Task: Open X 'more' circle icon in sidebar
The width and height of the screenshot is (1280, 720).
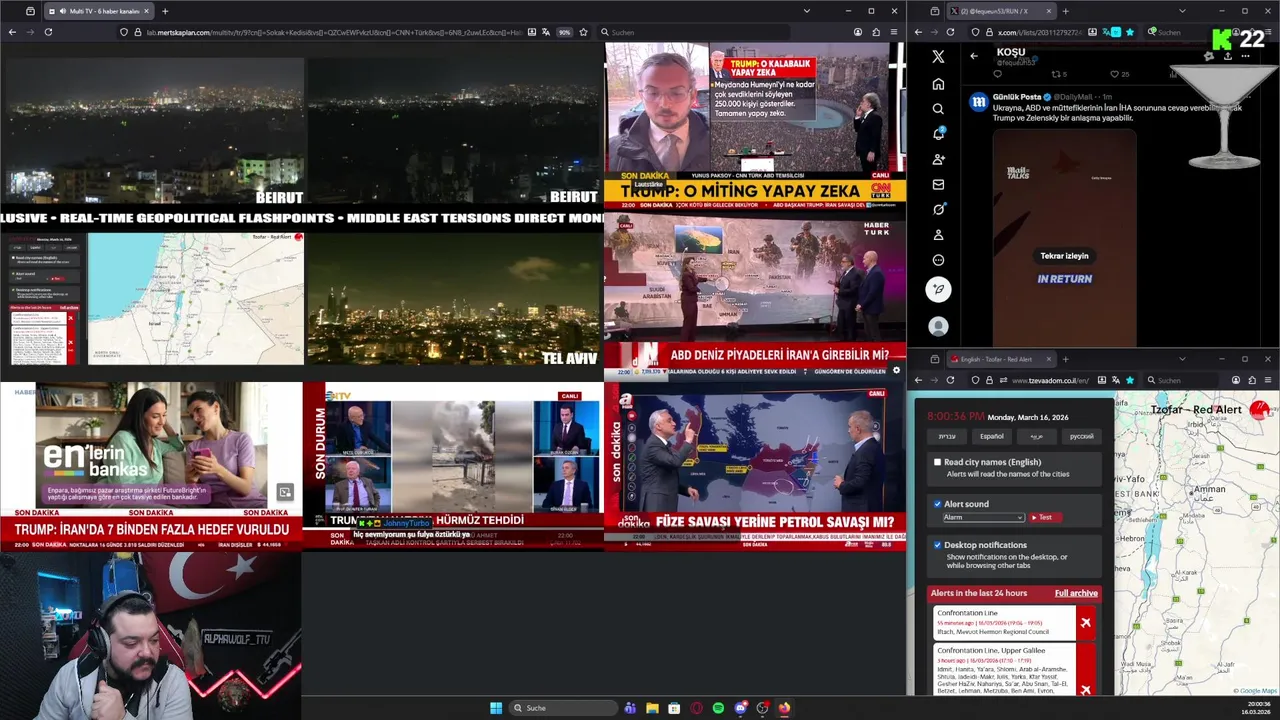Action: 938,260
